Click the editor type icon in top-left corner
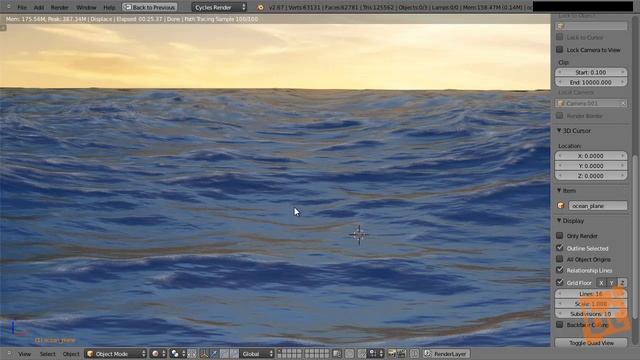Viewport: 640px width, 360px height. 9,7
